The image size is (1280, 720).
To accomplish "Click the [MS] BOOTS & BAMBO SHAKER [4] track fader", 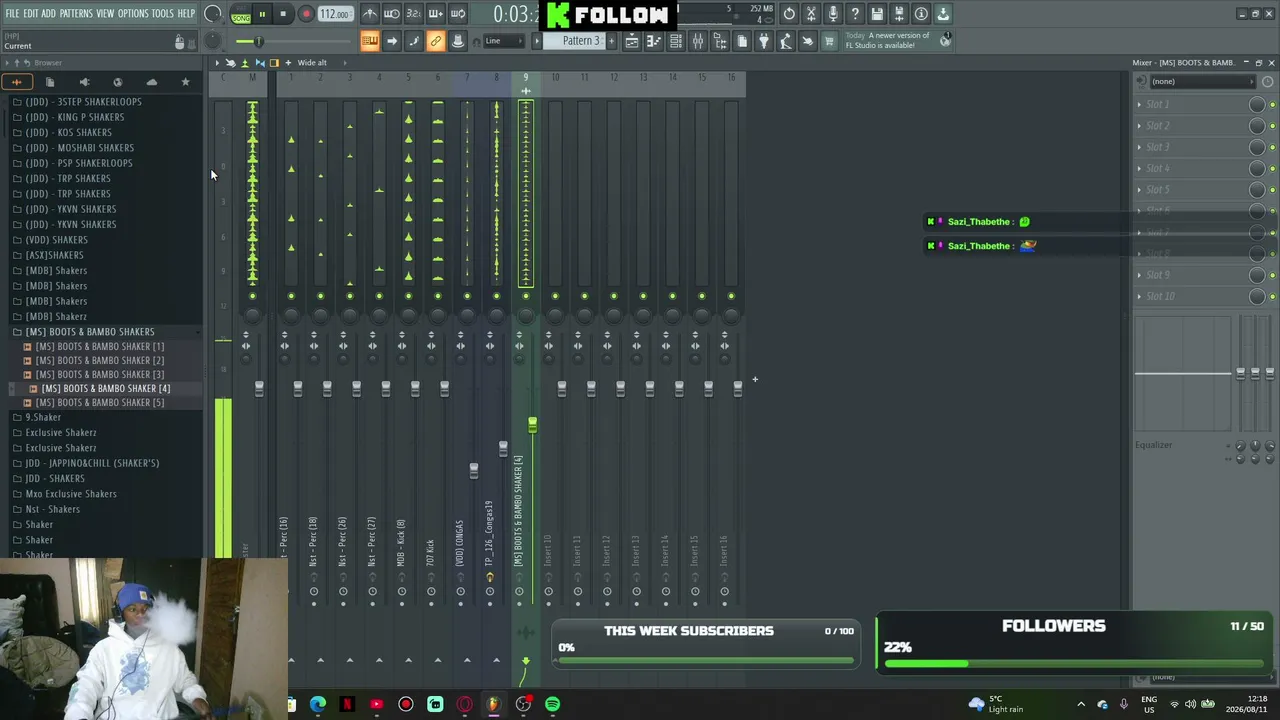I will pyautogui.click(x=532, y=426).
